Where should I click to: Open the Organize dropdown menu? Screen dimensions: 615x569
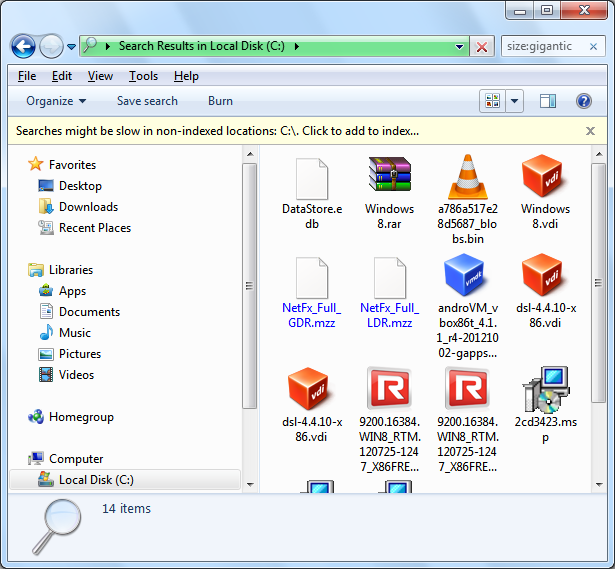56,101
